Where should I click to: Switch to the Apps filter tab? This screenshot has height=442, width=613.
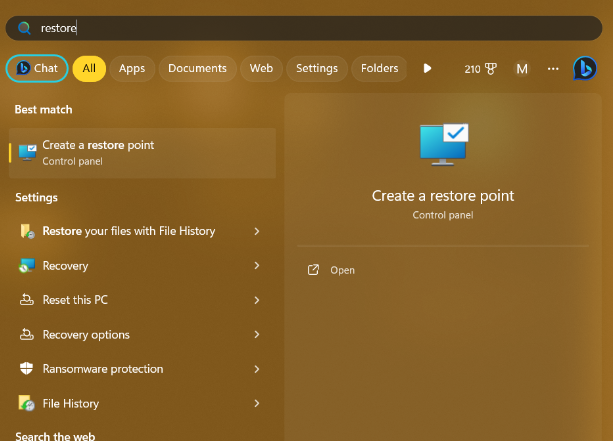(132, 68)
